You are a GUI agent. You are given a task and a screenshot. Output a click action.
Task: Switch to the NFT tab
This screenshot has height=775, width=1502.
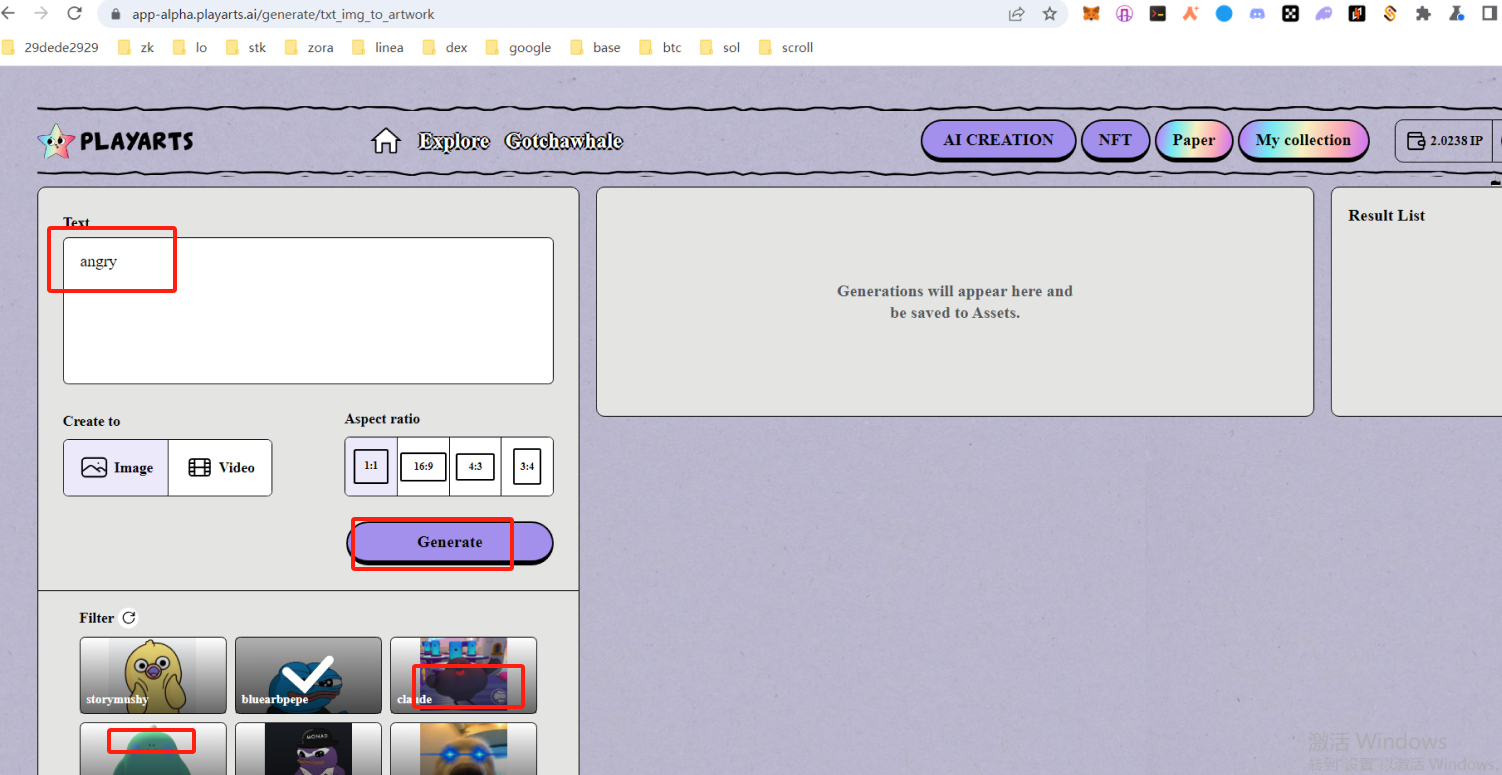pos(1115,140)
